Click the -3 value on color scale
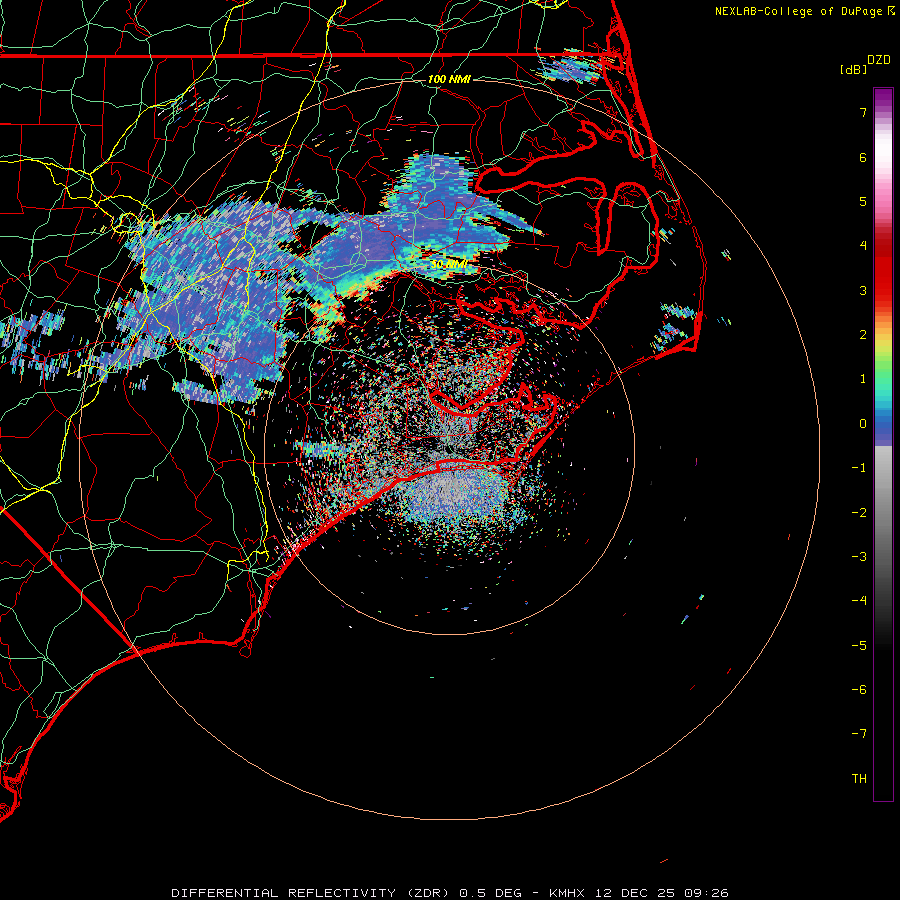 click(859, 557)
